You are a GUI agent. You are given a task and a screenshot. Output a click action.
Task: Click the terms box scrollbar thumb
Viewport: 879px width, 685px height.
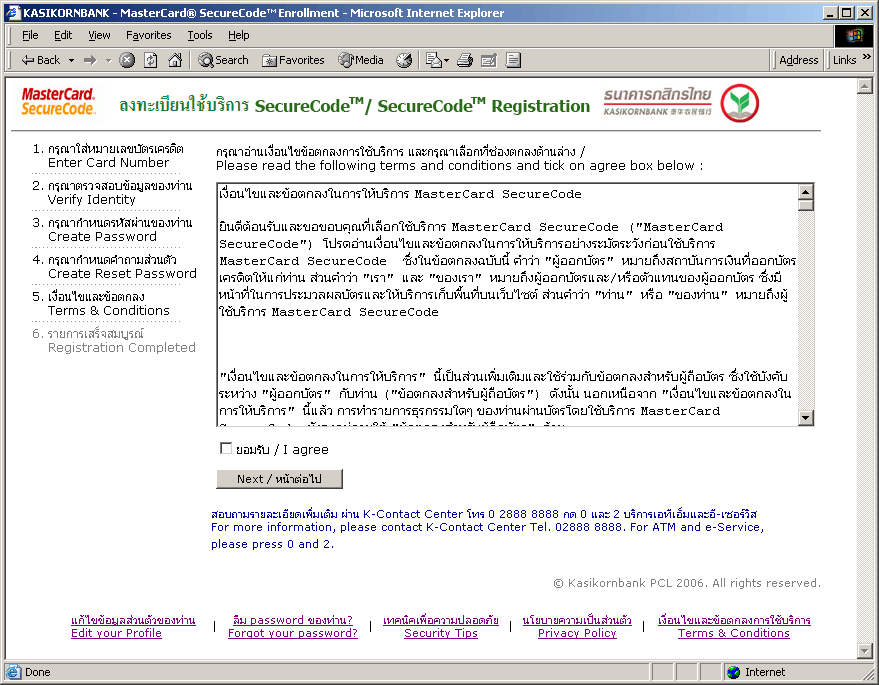click(x=806, y=205)
